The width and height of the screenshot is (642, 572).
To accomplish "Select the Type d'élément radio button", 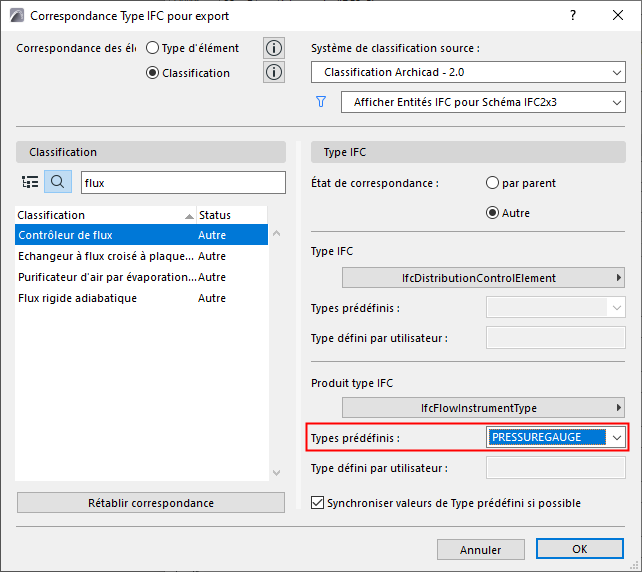I will 153,48.
